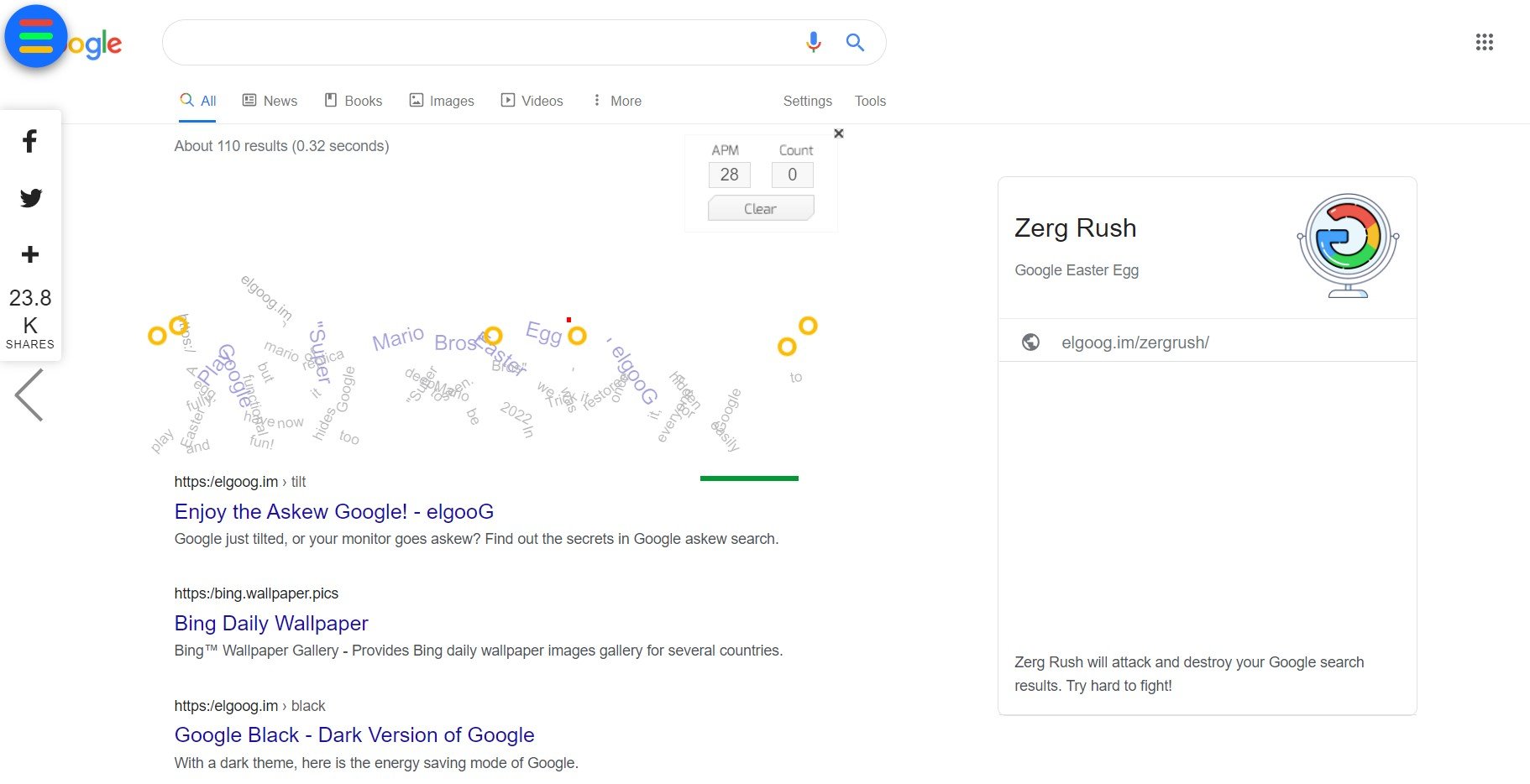Switch to the Images tab
This screenshot has width=1530, height=784.
pos(442,101)
